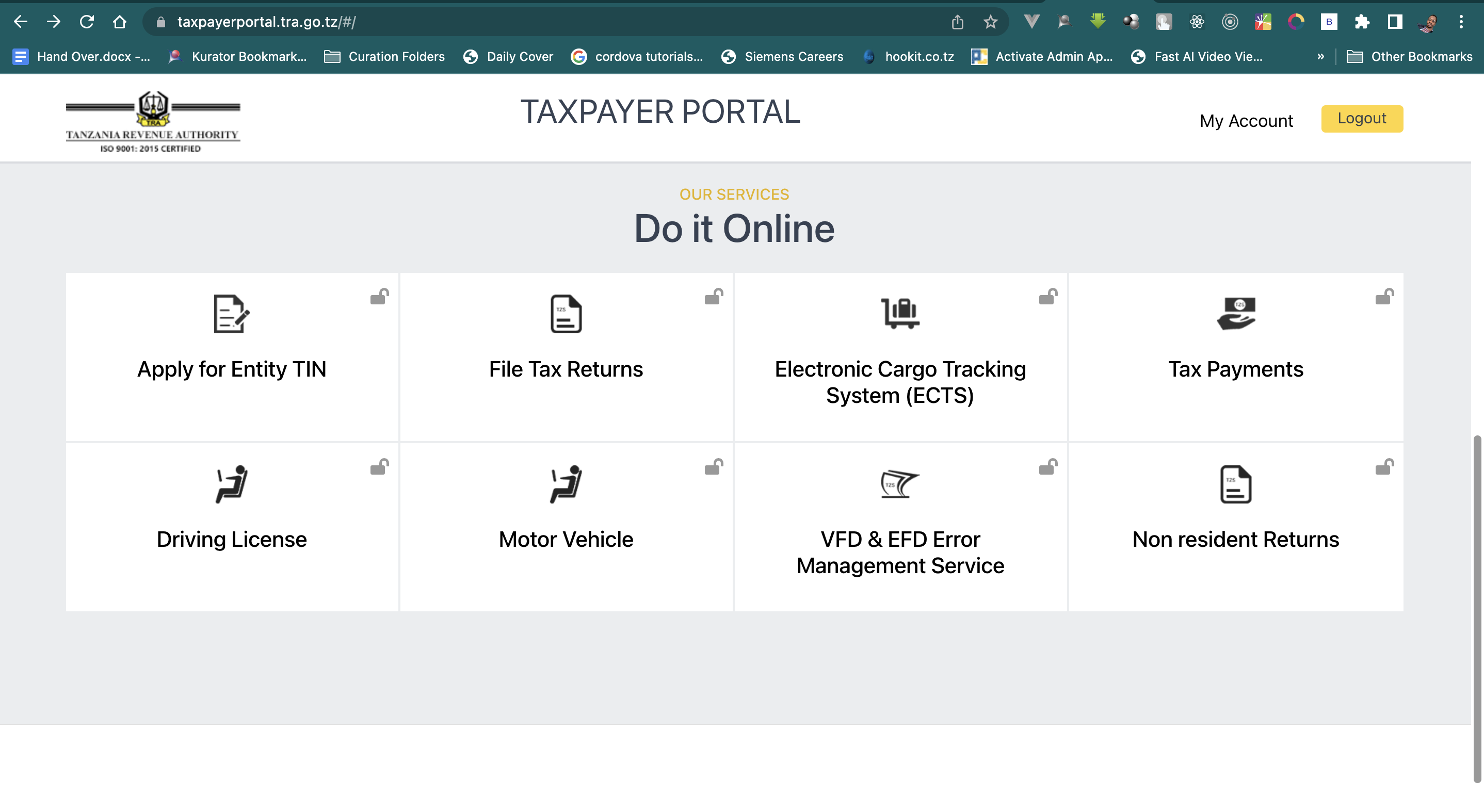Click the Tax Payments hand icon

click(1235, 314)
